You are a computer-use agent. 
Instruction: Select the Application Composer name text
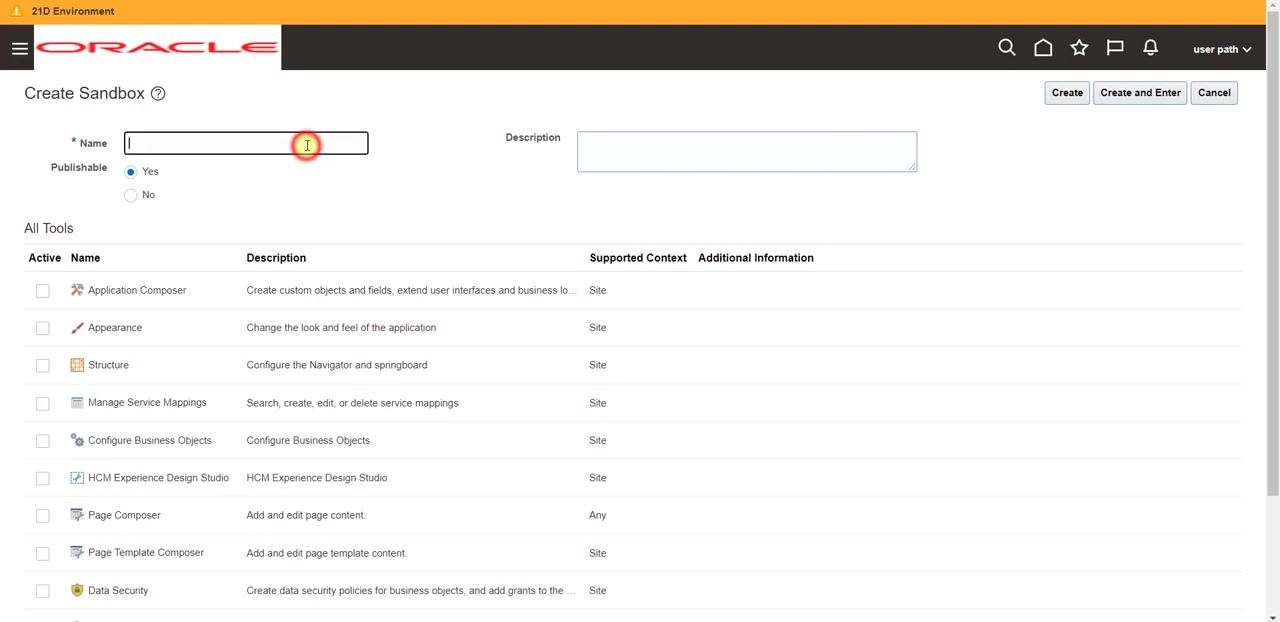137,290
